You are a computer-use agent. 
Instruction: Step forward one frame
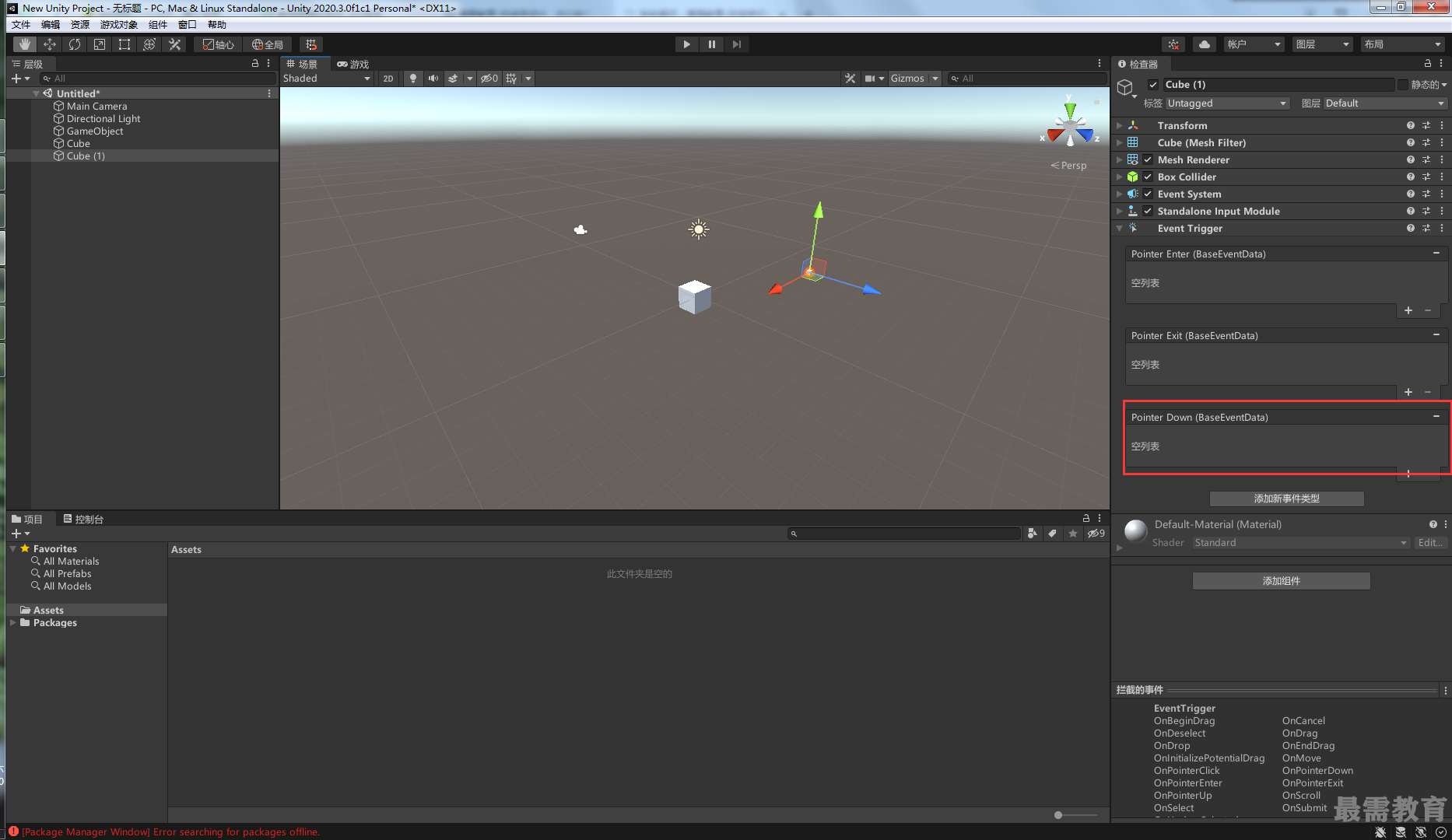coord(736,44)
